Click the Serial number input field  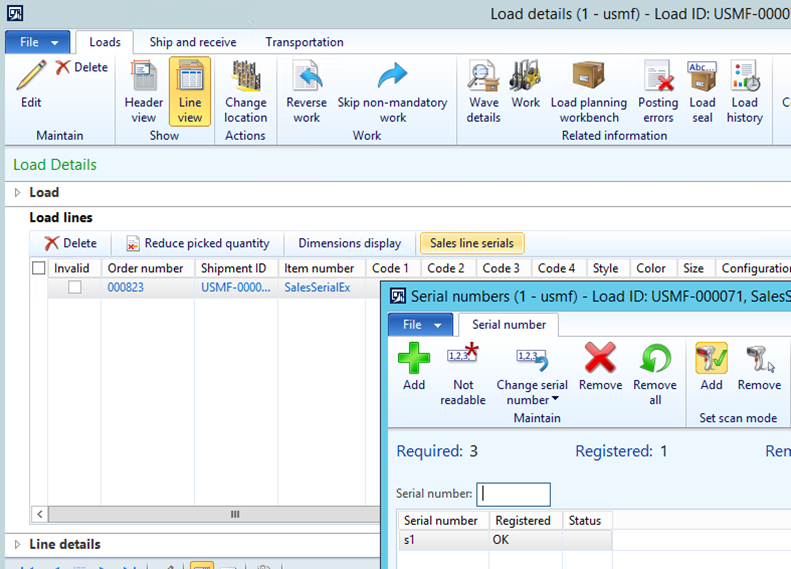513,494
